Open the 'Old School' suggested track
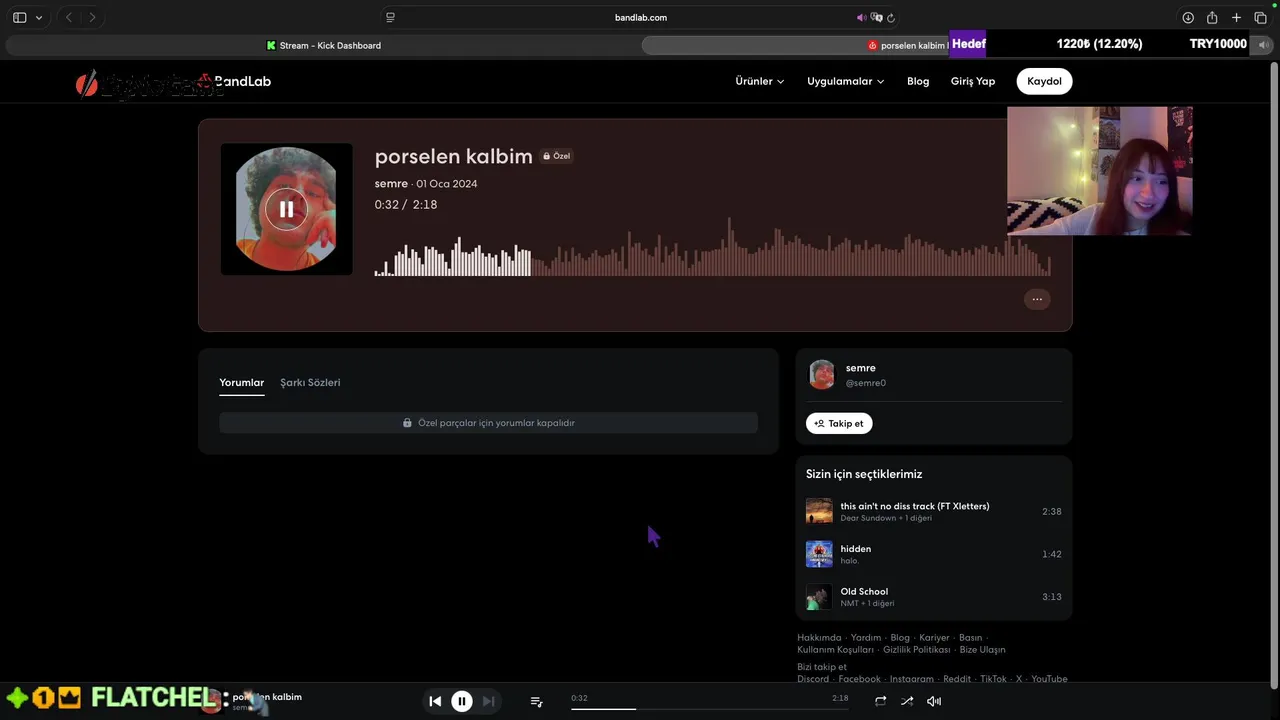The width and height of the screenshot is (1280, 720). pos(933,597)
